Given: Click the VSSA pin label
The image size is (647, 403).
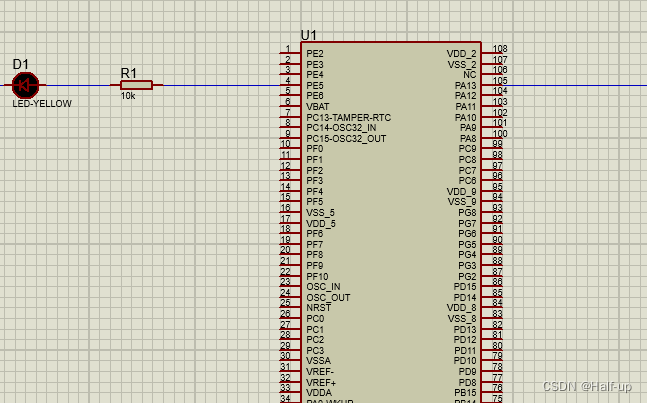Looking at the screenshot, I should pyautogui.click(x=318, y=361).
